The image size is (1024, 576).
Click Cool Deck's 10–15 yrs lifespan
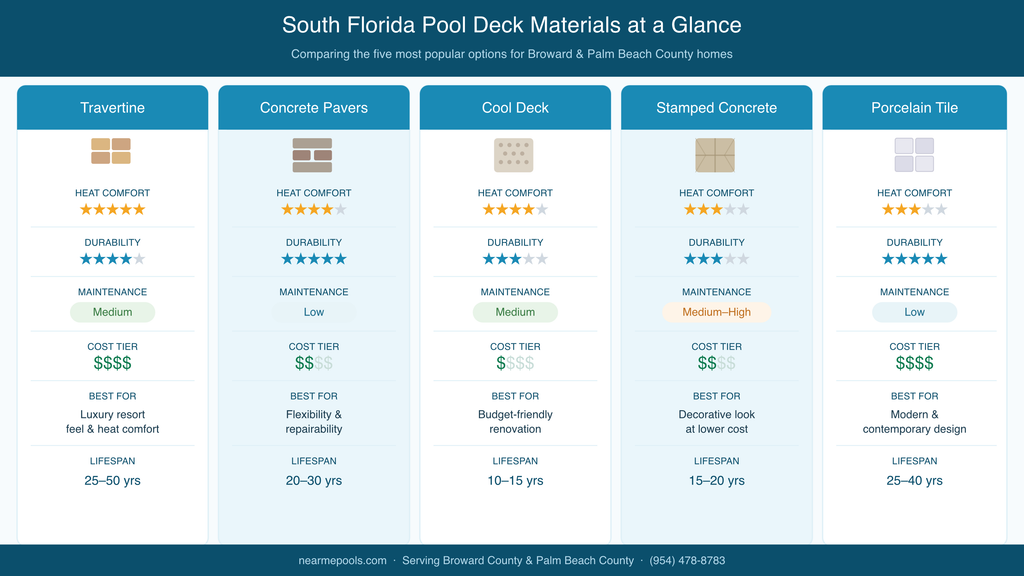point(515,481)
